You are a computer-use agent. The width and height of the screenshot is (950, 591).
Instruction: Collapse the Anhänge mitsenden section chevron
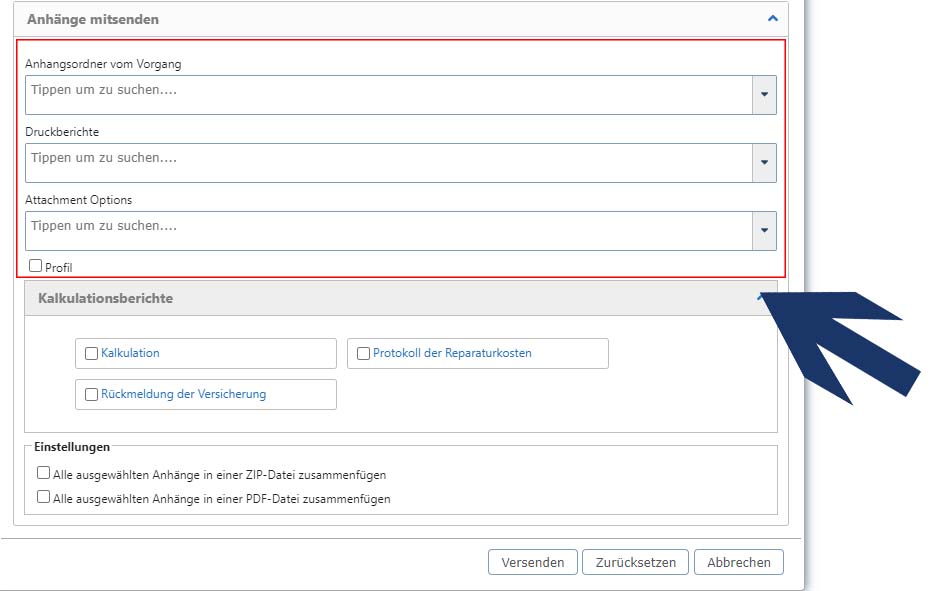[x=772, y=18]
